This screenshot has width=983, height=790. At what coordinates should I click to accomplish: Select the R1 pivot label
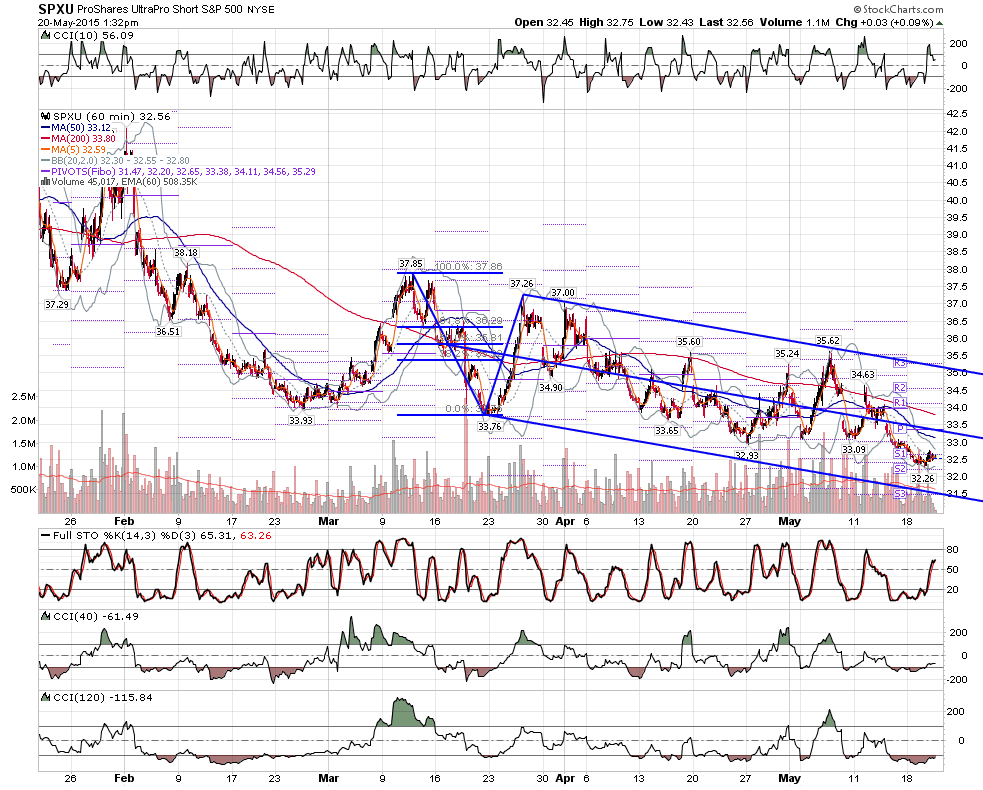pos(900,403)
